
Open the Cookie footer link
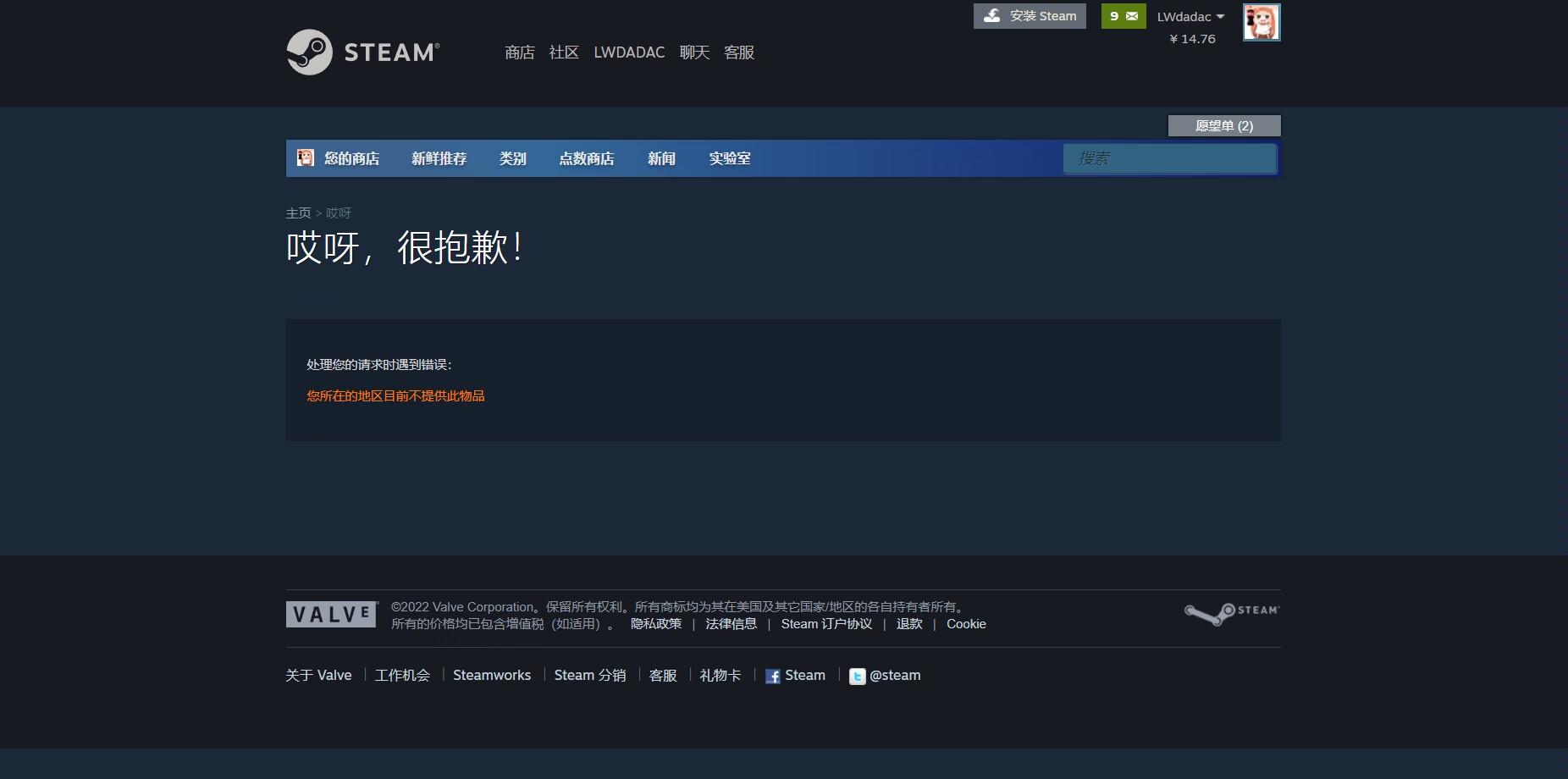tap(966, 624)
